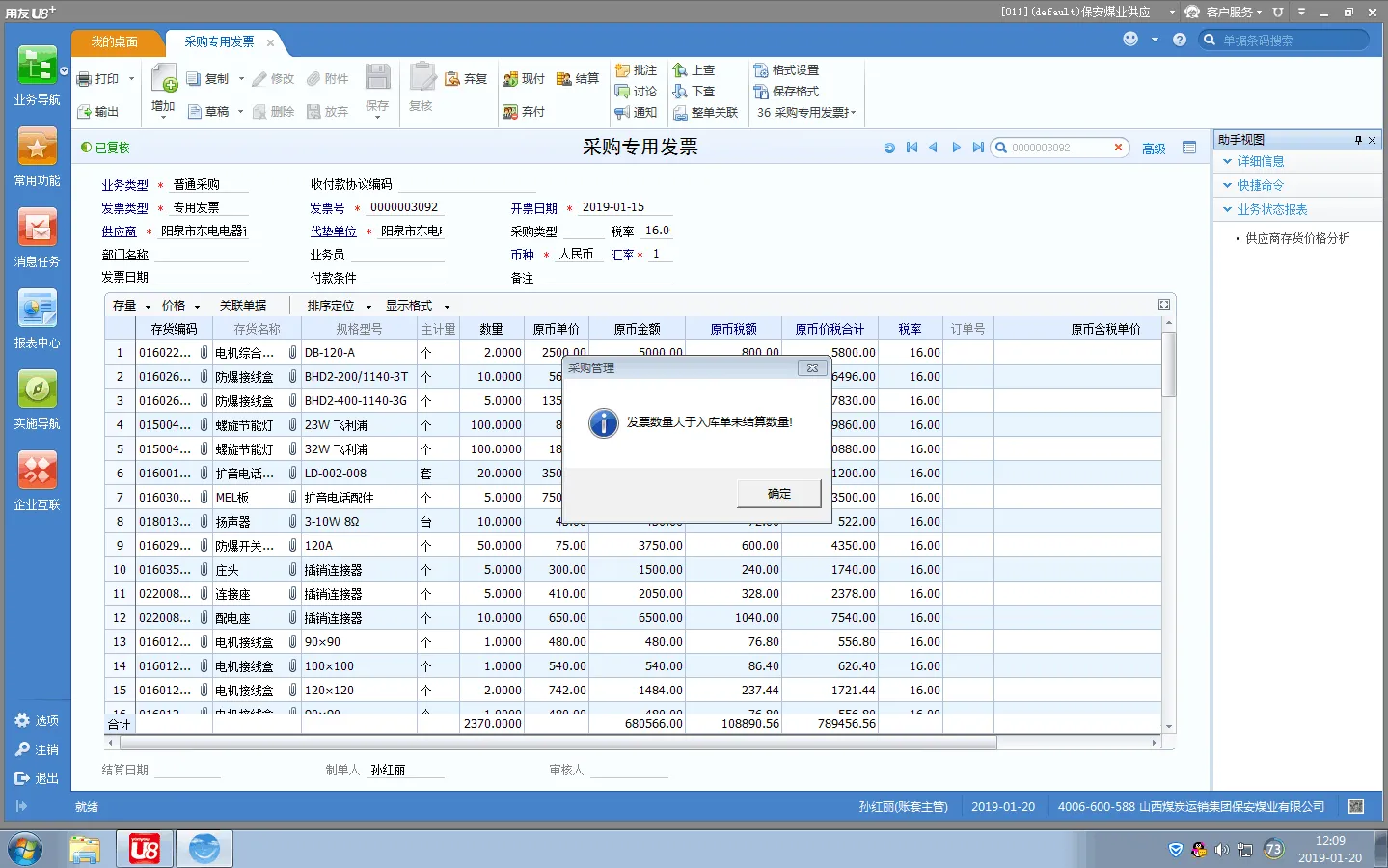
Task: Click the 复制 copy toolbar button
Action: tap(208, 79)
